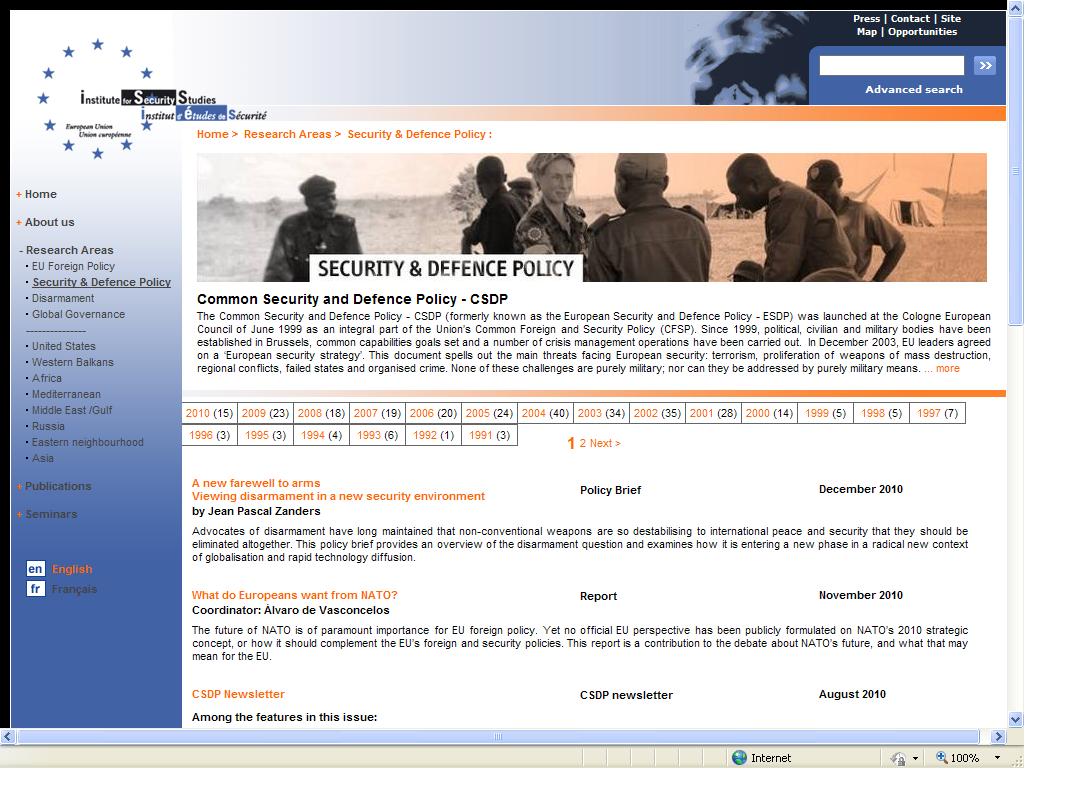Viewport: 1080px width, 810px height.
Task: Click the 'en' English language icon
Action: tap(35, 569)
